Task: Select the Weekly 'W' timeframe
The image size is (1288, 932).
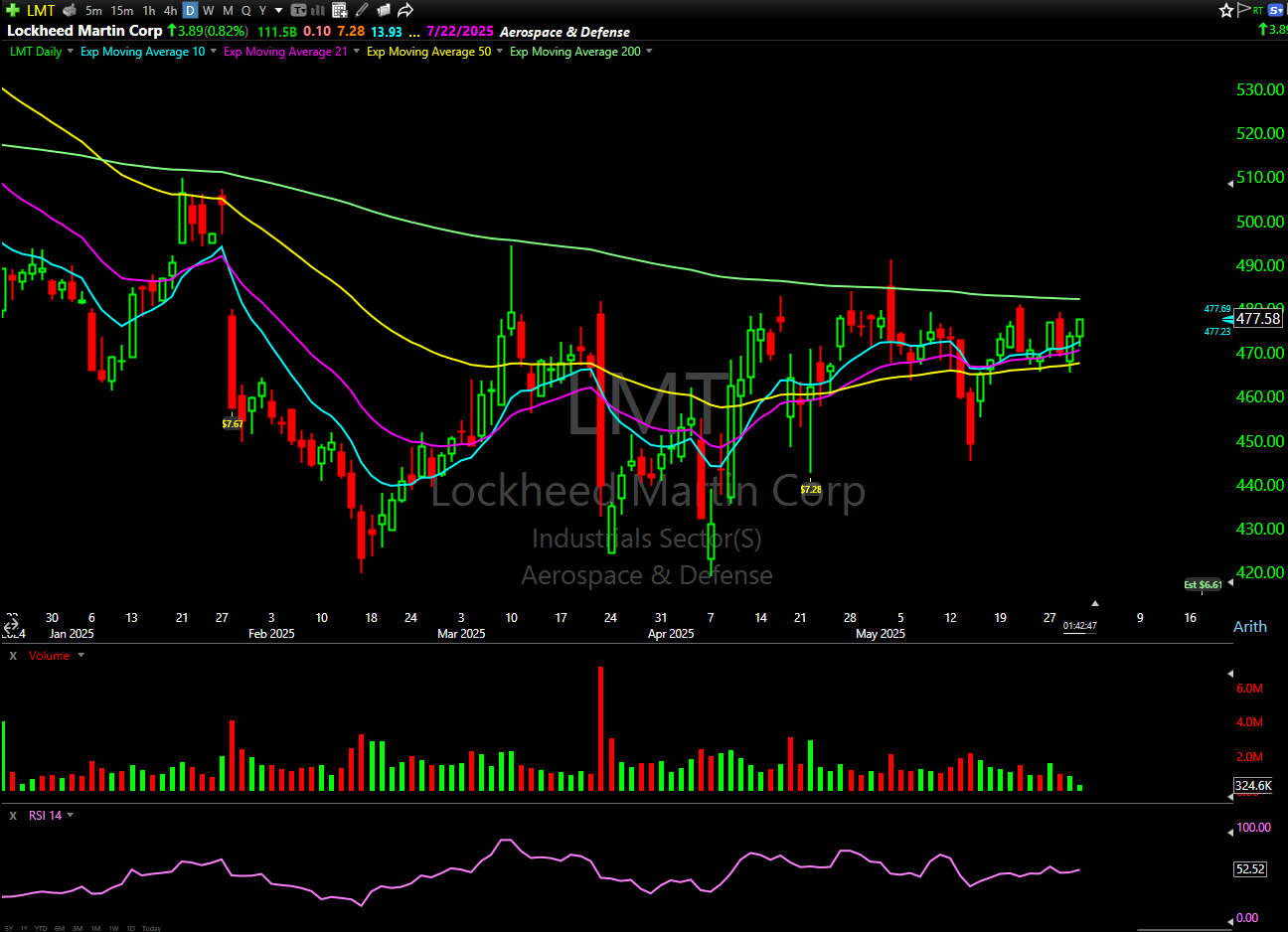Action: (208, 11)
